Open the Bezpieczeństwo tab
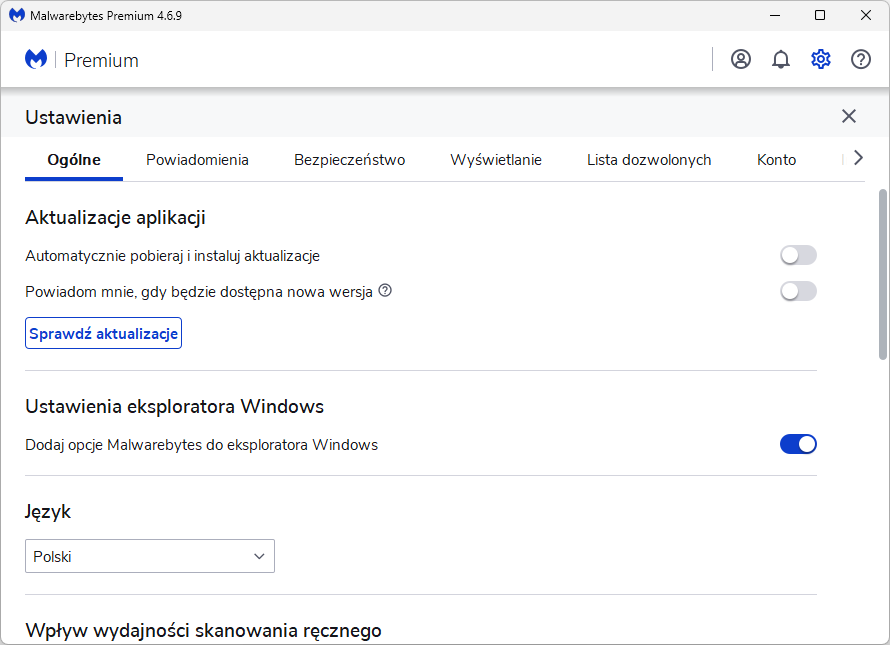The image size is (890, 645). (349, 160)
